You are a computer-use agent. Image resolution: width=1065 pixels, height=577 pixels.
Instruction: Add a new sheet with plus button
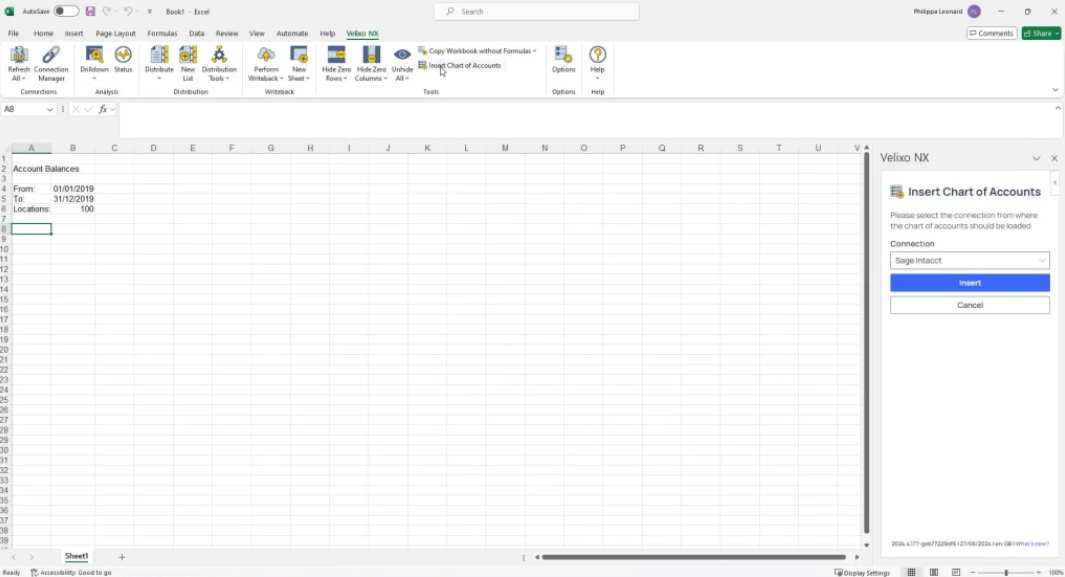[x=122, y=557]
